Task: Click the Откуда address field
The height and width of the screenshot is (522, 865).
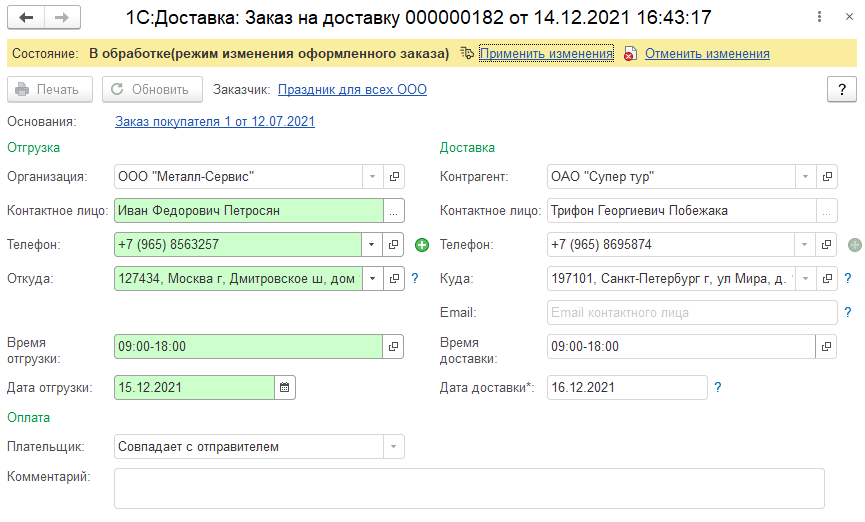Action: click(x=238, y=279)
